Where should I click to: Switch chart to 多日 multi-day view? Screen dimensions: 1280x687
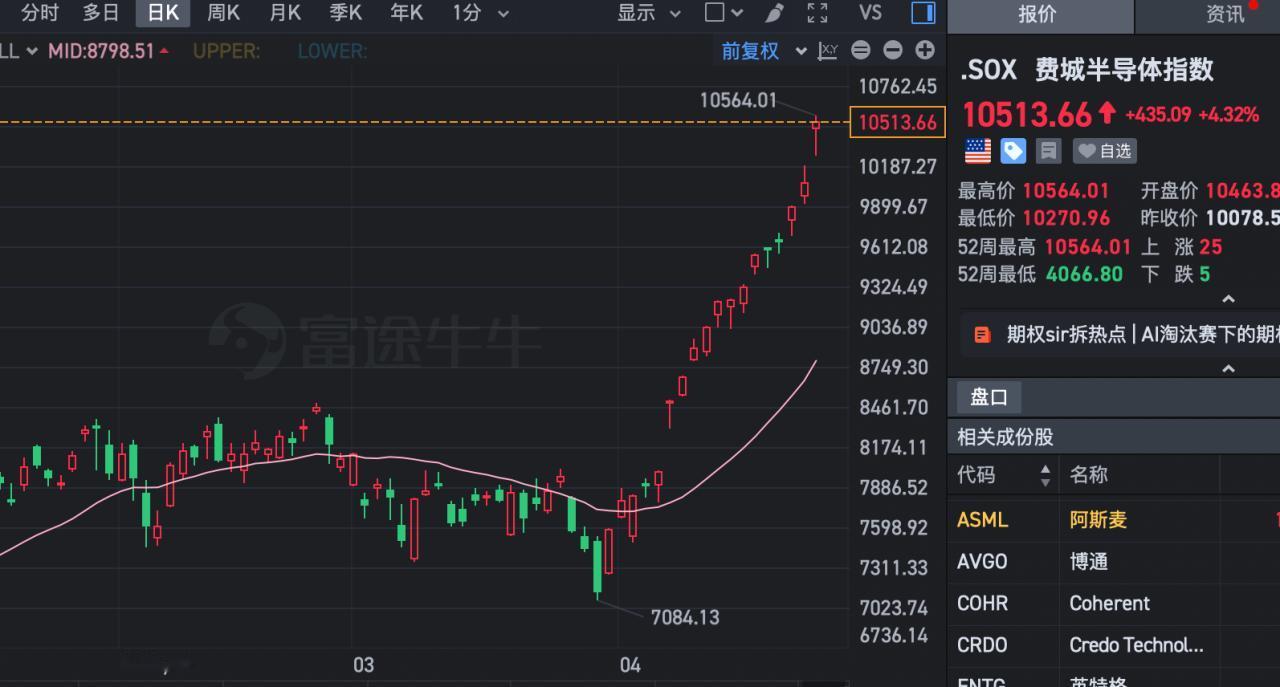tap(101, 13)
